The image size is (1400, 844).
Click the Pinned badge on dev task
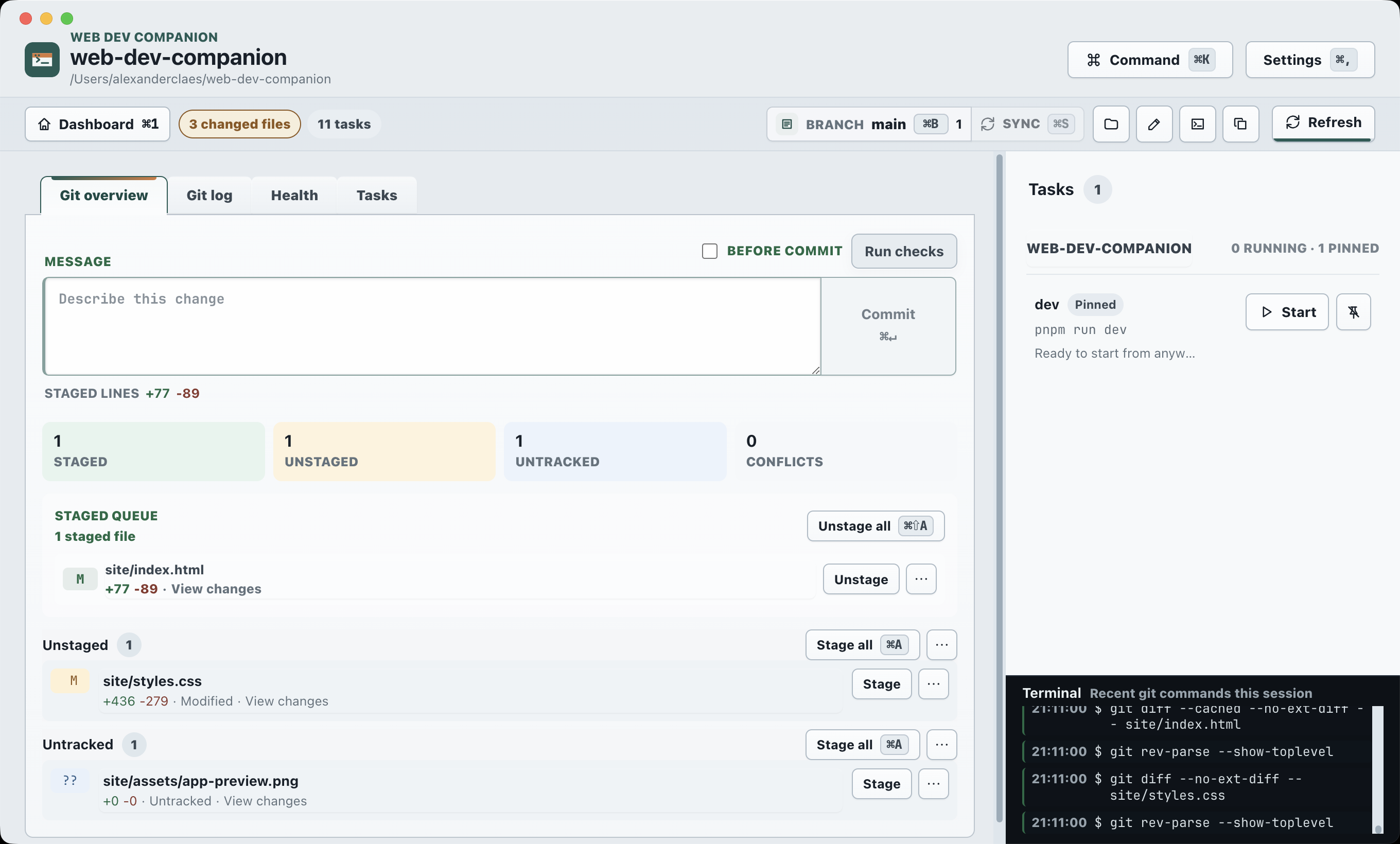click(1095, 305)
